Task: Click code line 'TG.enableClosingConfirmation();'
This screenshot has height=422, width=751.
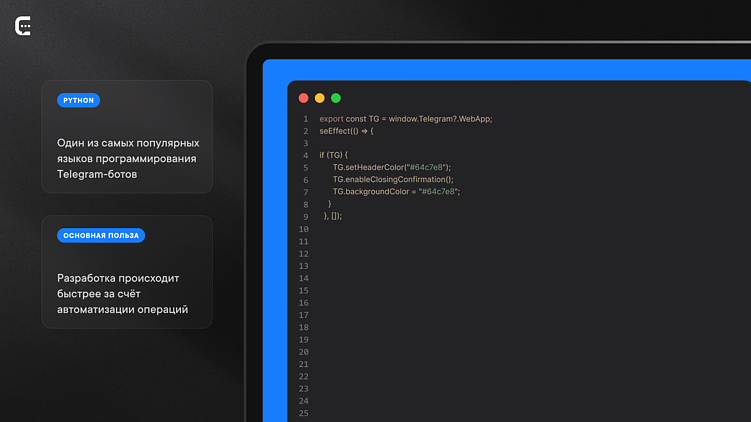Action: [x=393, y=179]
